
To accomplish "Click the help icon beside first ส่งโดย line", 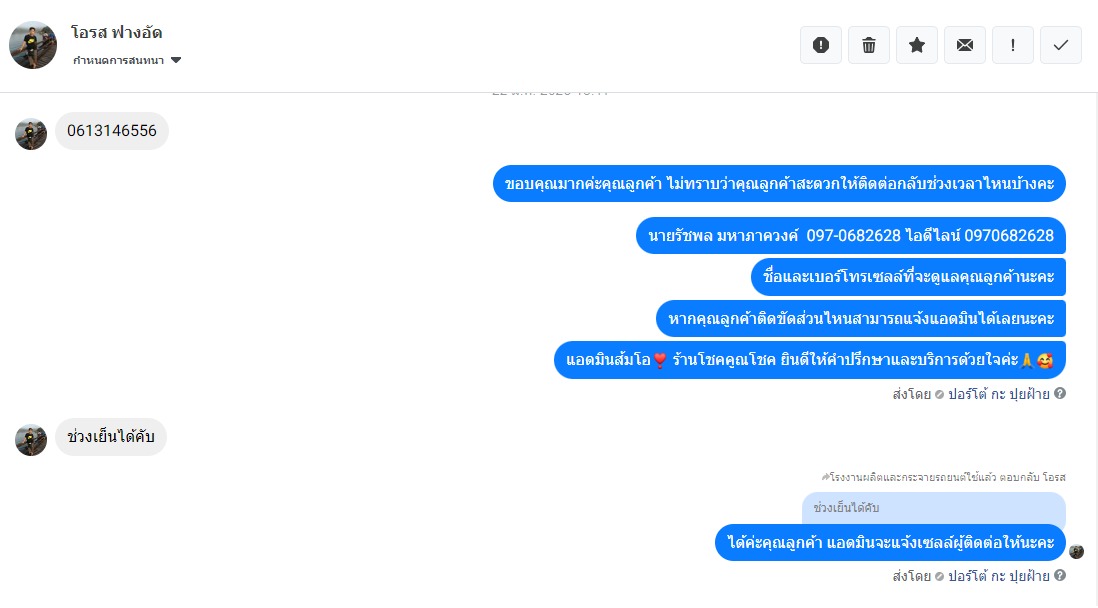I will 1060,394.
